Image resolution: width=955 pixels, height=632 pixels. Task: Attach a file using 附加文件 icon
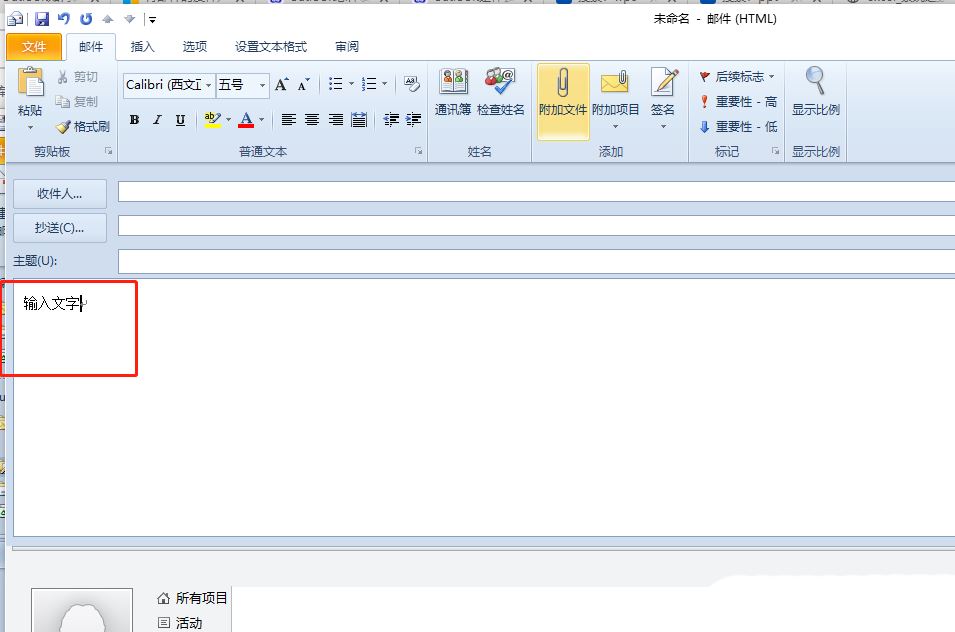[x=562, y=100]
